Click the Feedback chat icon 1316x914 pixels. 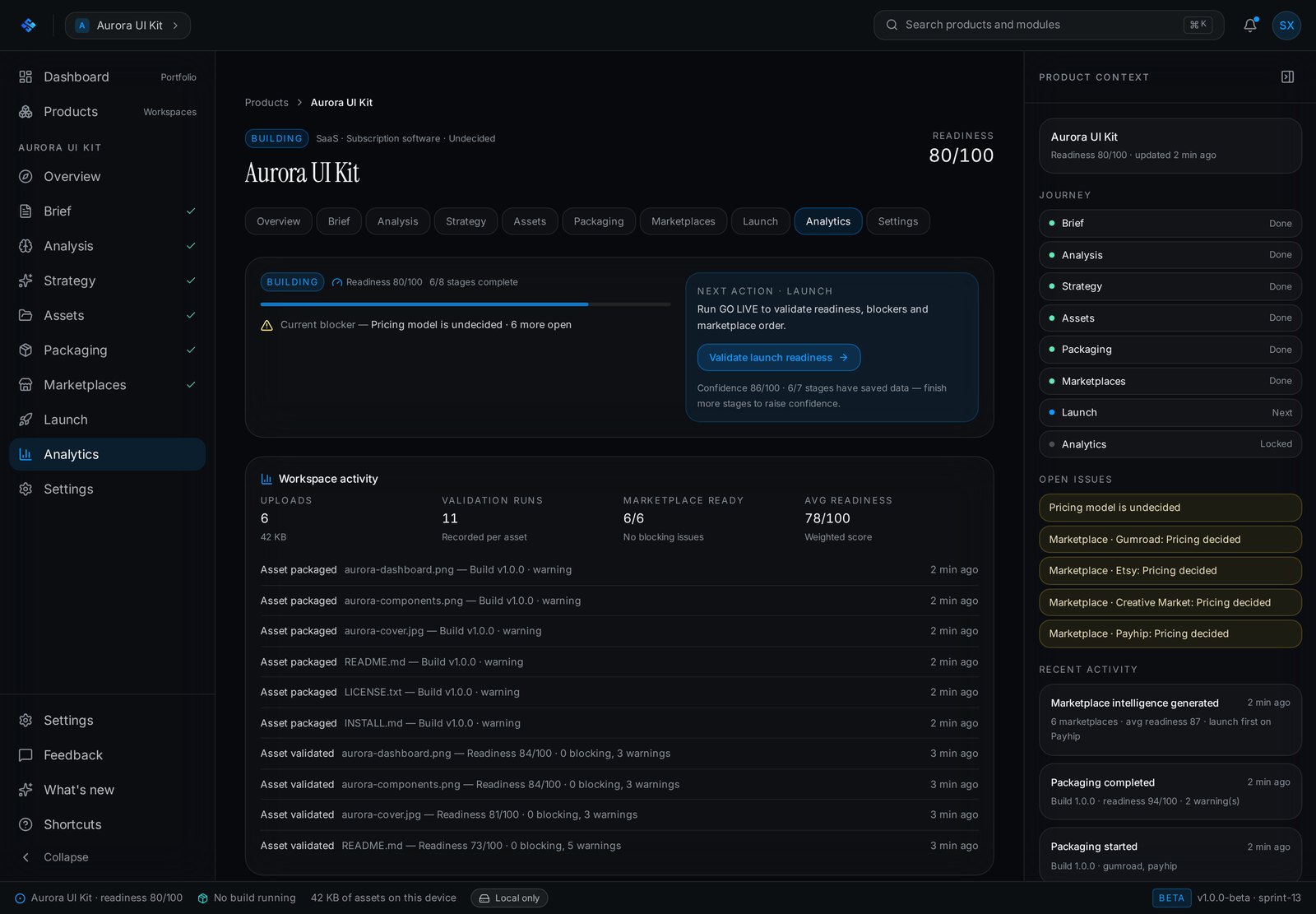25,754
